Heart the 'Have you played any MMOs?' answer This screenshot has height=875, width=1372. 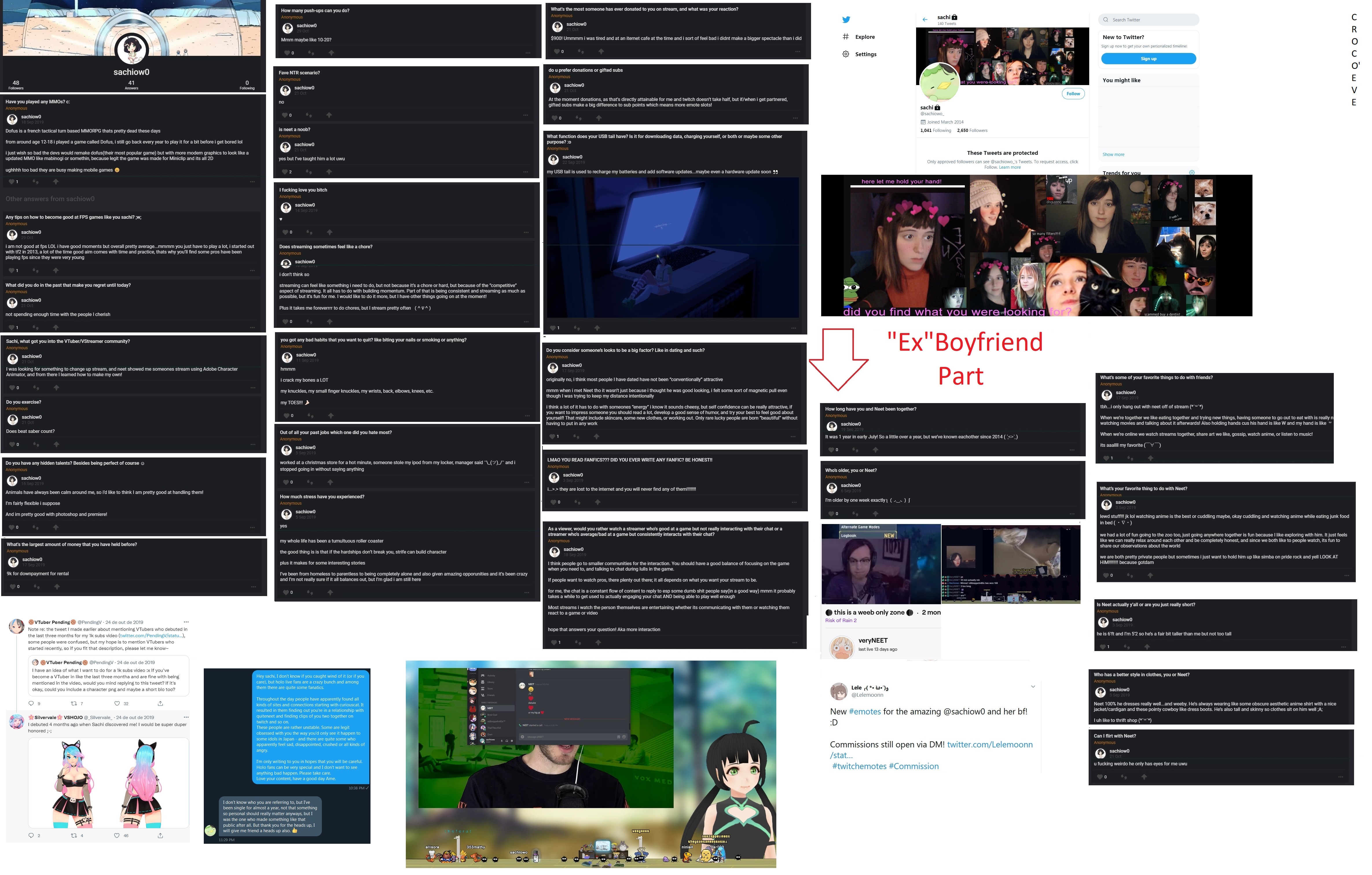(11, 182)
